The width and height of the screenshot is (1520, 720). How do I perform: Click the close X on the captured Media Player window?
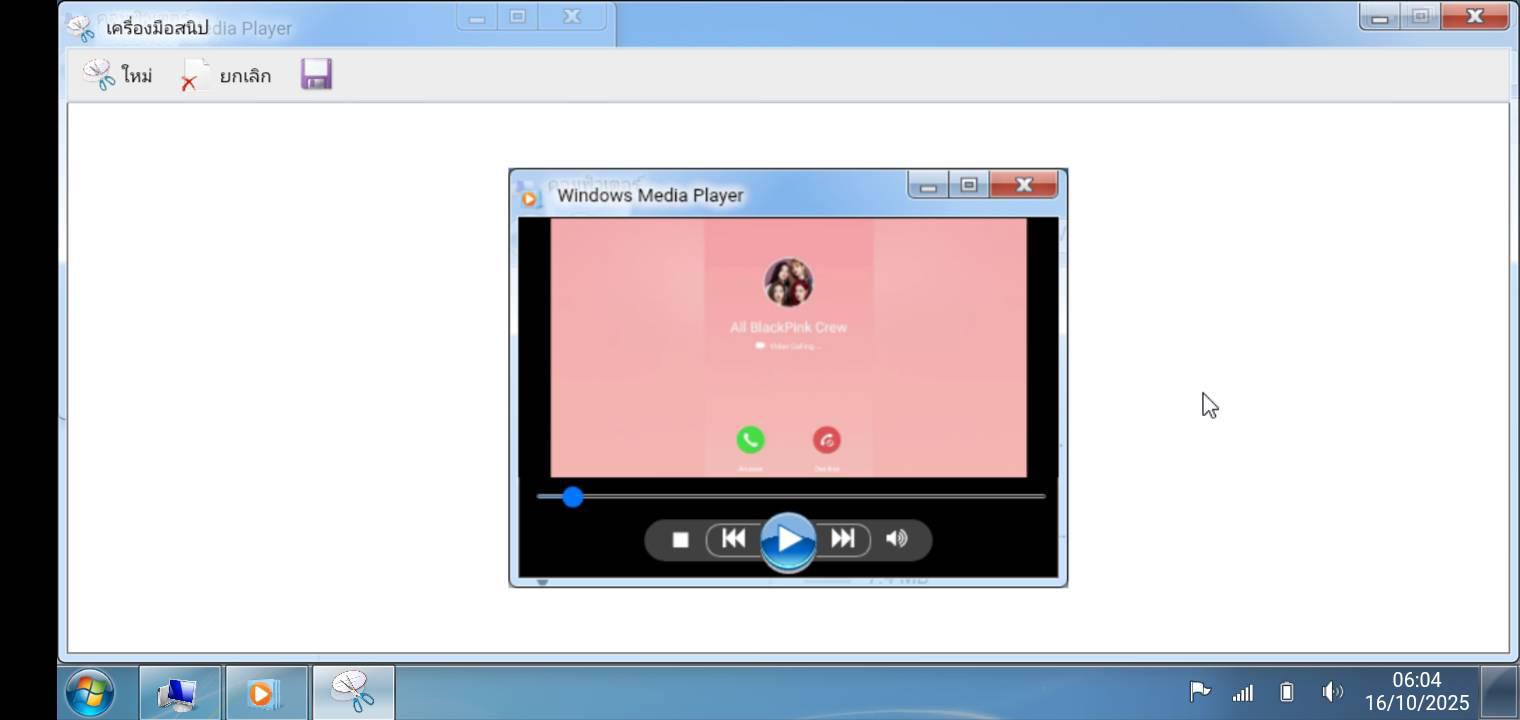click(1023, 184)
